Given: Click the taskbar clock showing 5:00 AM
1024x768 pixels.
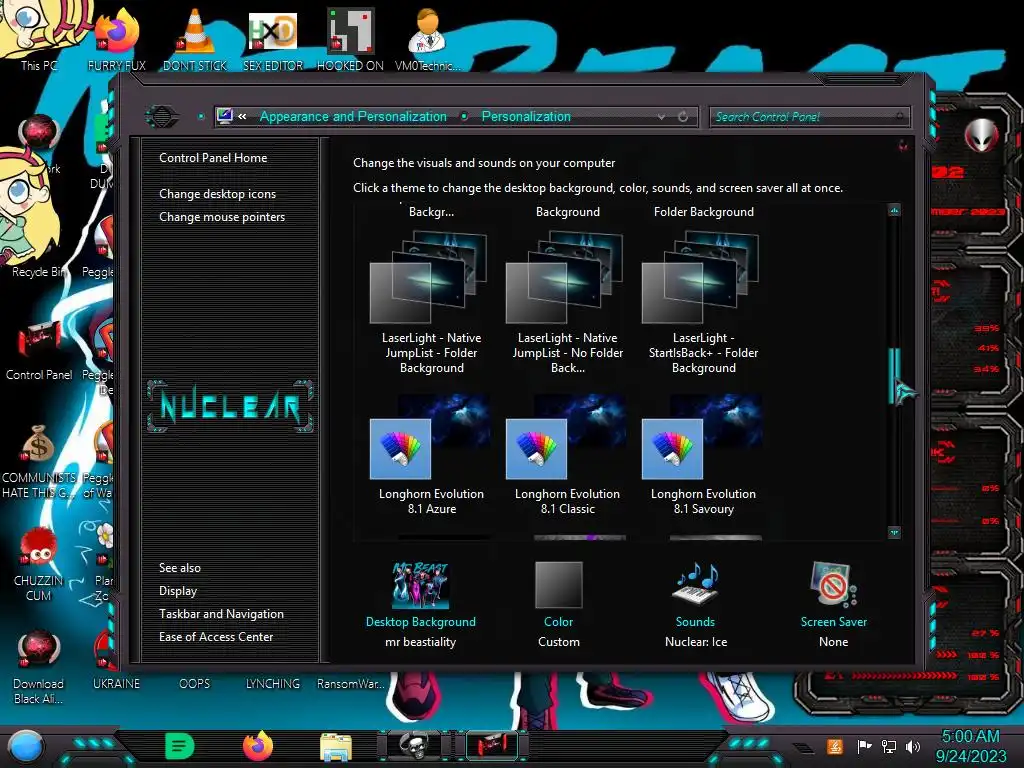Looking at the screenshot, I should [x=970, y=746].
